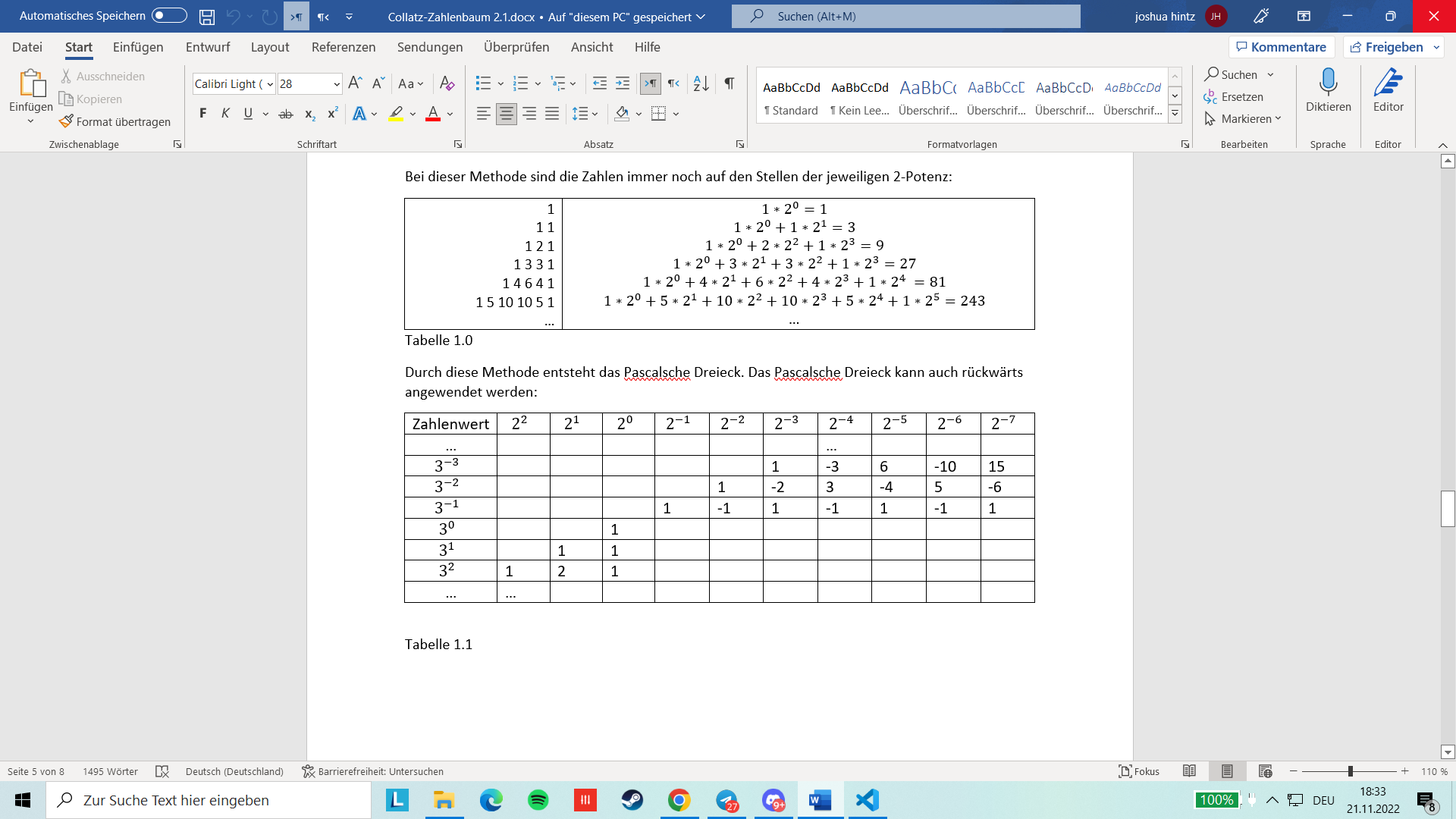Click the zoom slider handle
This screenshot has width=1456, height=819.
pos(1350,771)
